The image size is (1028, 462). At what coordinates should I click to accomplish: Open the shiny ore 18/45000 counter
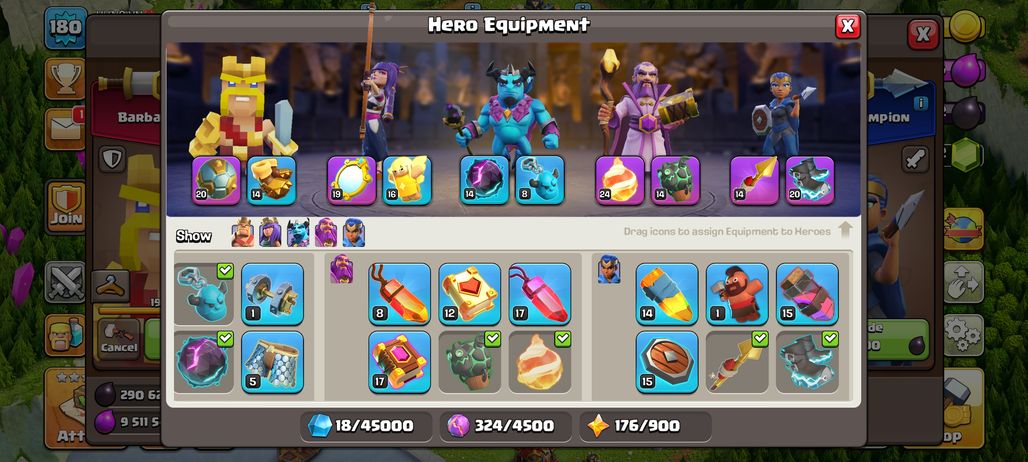click(x=366, y=426)
